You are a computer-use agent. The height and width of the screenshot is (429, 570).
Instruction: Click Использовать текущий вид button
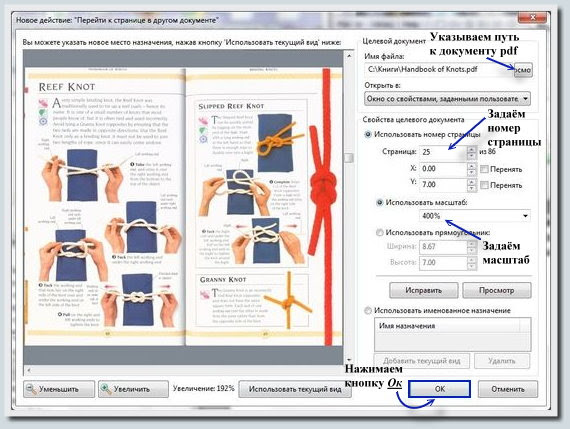point(295,389)
